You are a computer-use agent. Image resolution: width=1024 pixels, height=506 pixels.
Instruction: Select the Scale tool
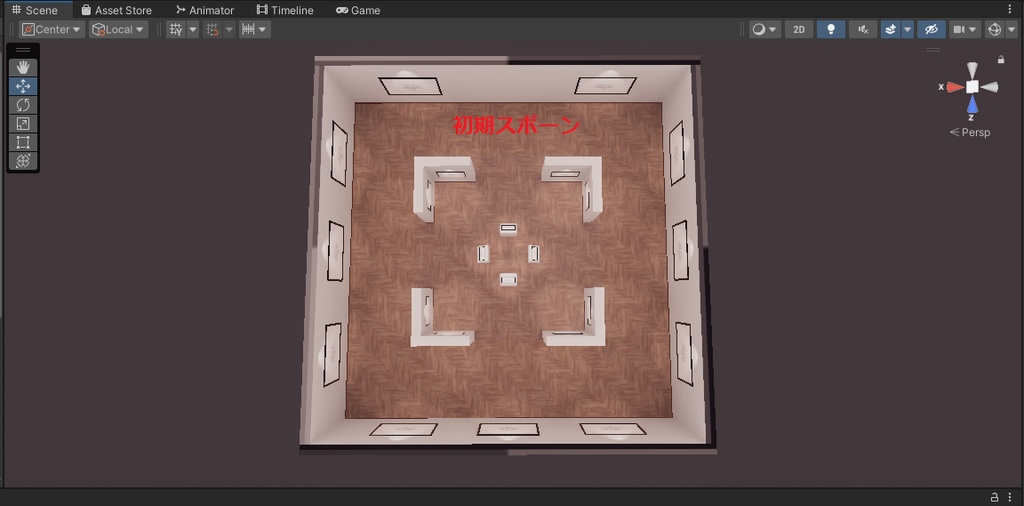tap(23, 123)
